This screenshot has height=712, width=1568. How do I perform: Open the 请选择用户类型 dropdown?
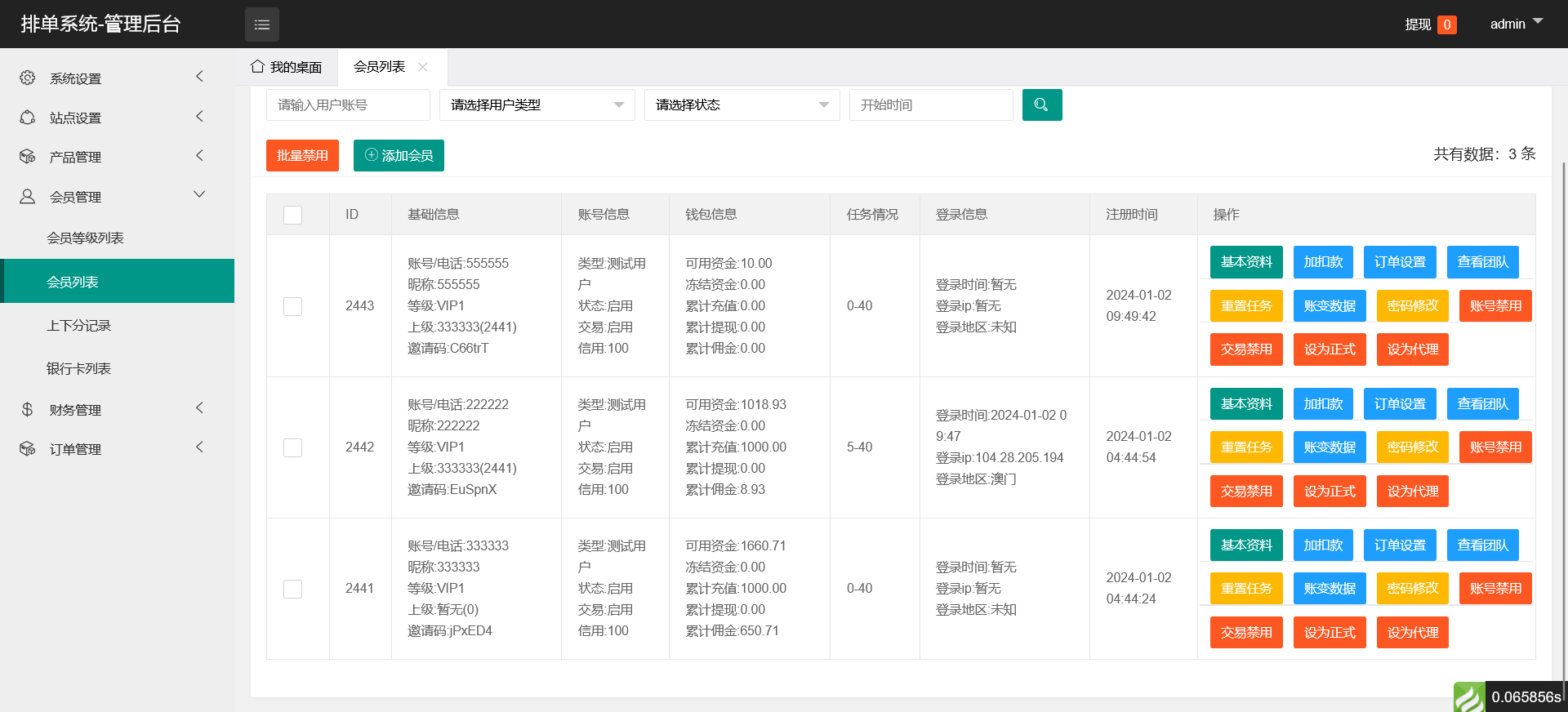[x=537, y=105]
